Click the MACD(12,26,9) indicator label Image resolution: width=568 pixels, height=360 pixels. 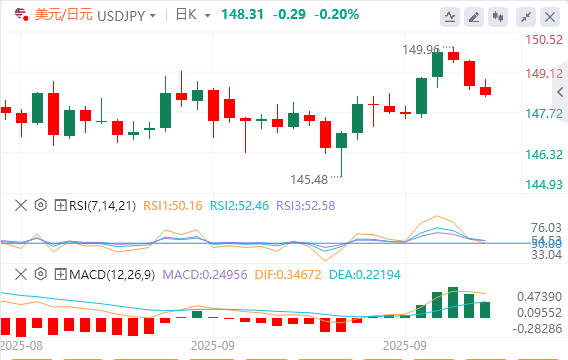tap(112, 274)
